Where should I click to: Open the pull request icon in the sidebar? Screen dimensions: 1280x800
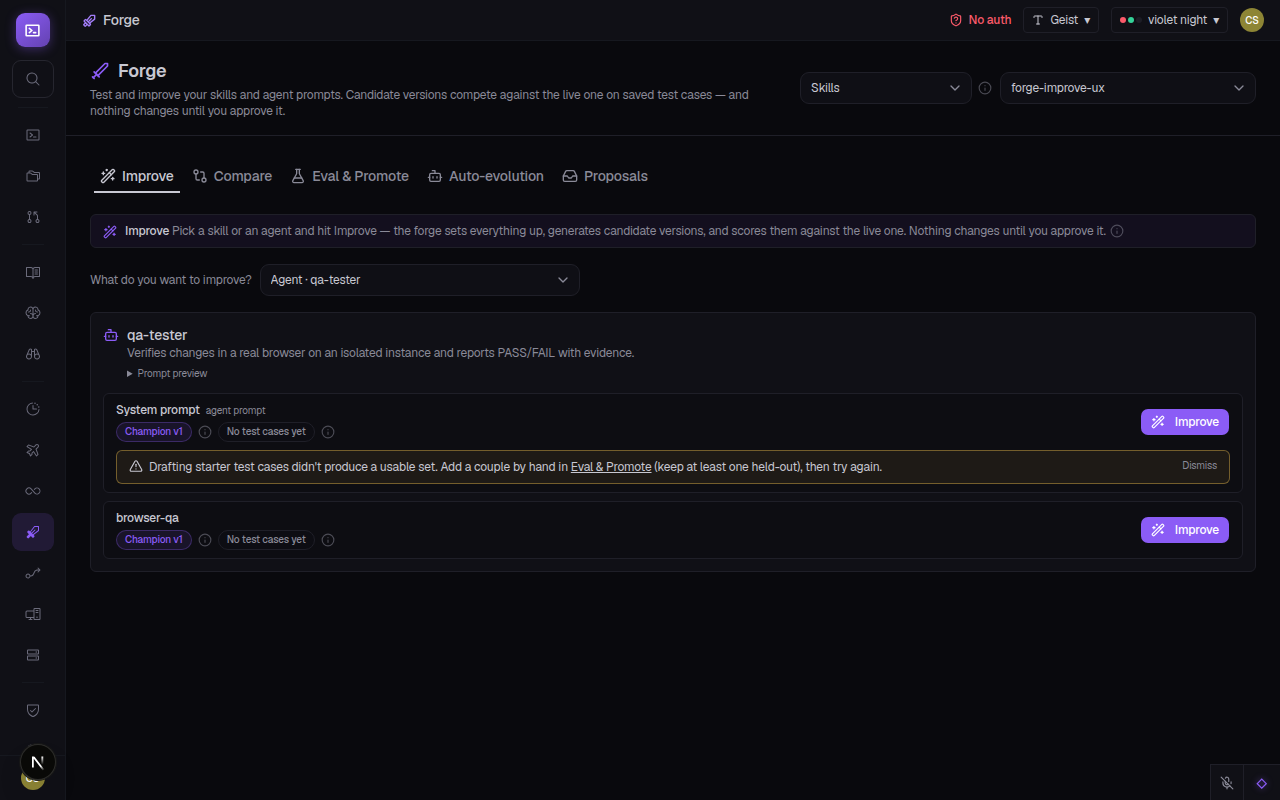pyautogui.click(x=33, y=217)
